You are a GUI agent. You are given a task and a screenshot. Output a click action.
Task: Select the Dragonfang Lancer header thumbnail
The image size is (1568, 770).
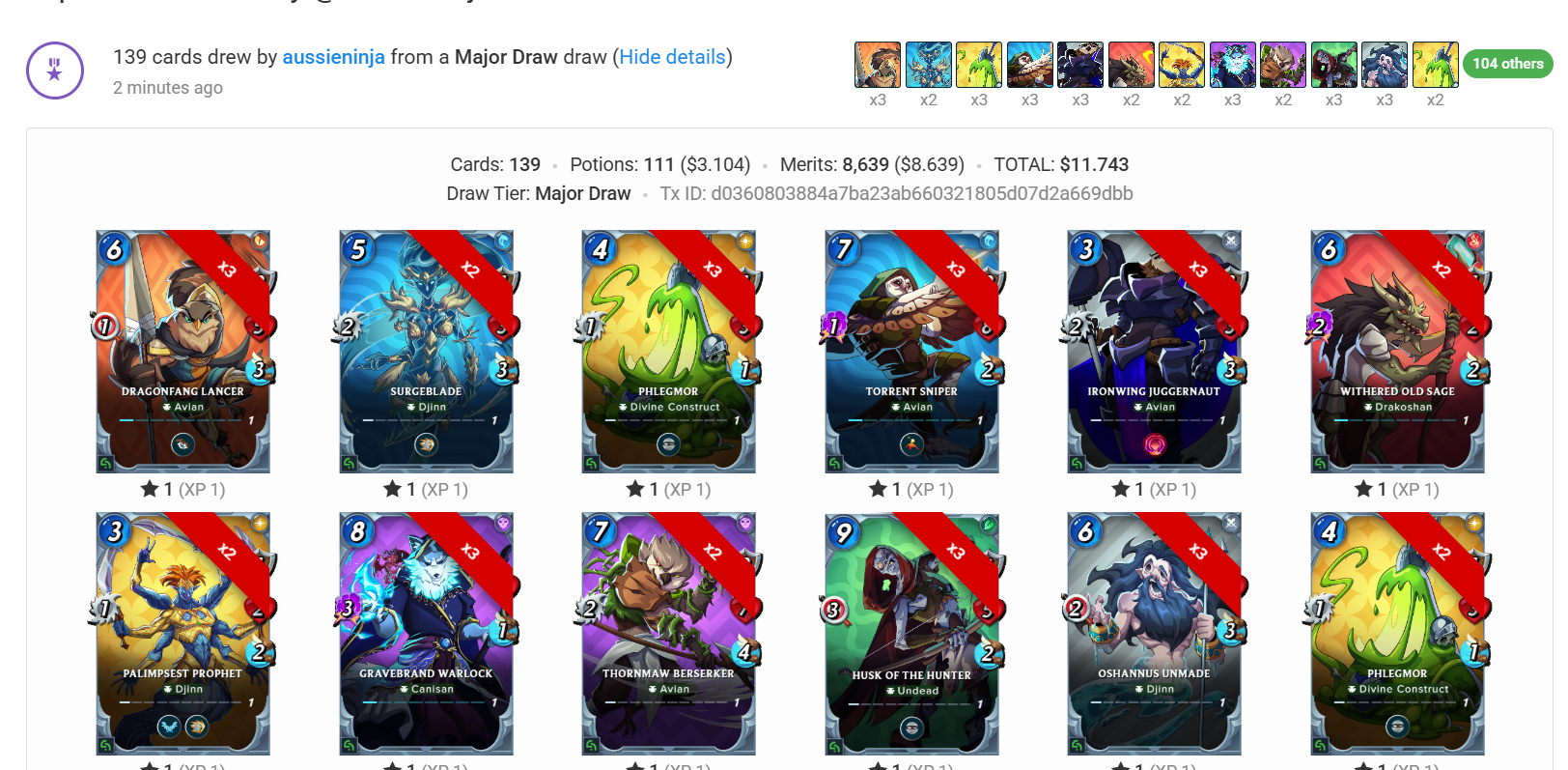click(878, 65)
